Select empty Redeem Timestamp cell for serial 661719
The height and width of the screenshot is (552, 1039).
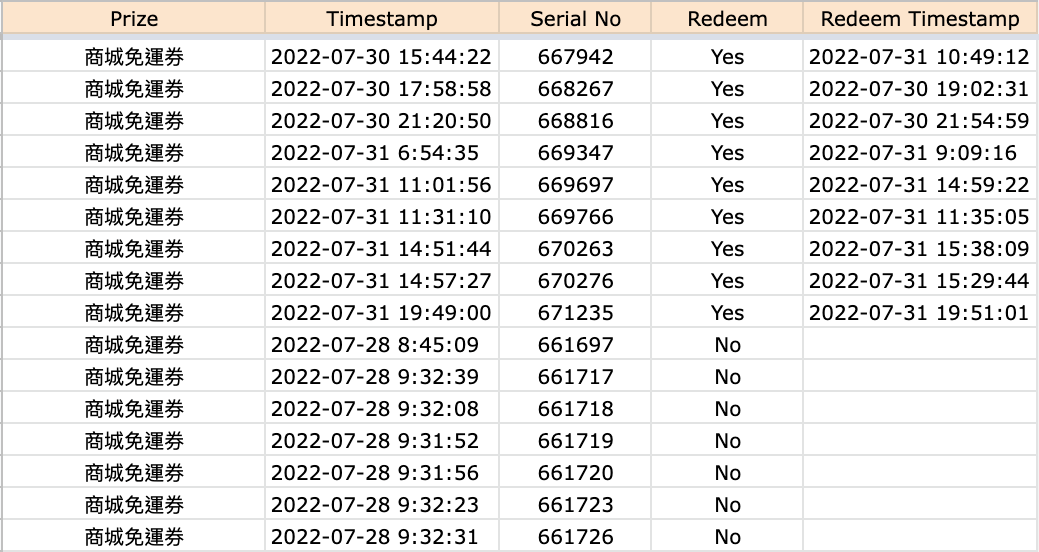[x=919, y=441]
